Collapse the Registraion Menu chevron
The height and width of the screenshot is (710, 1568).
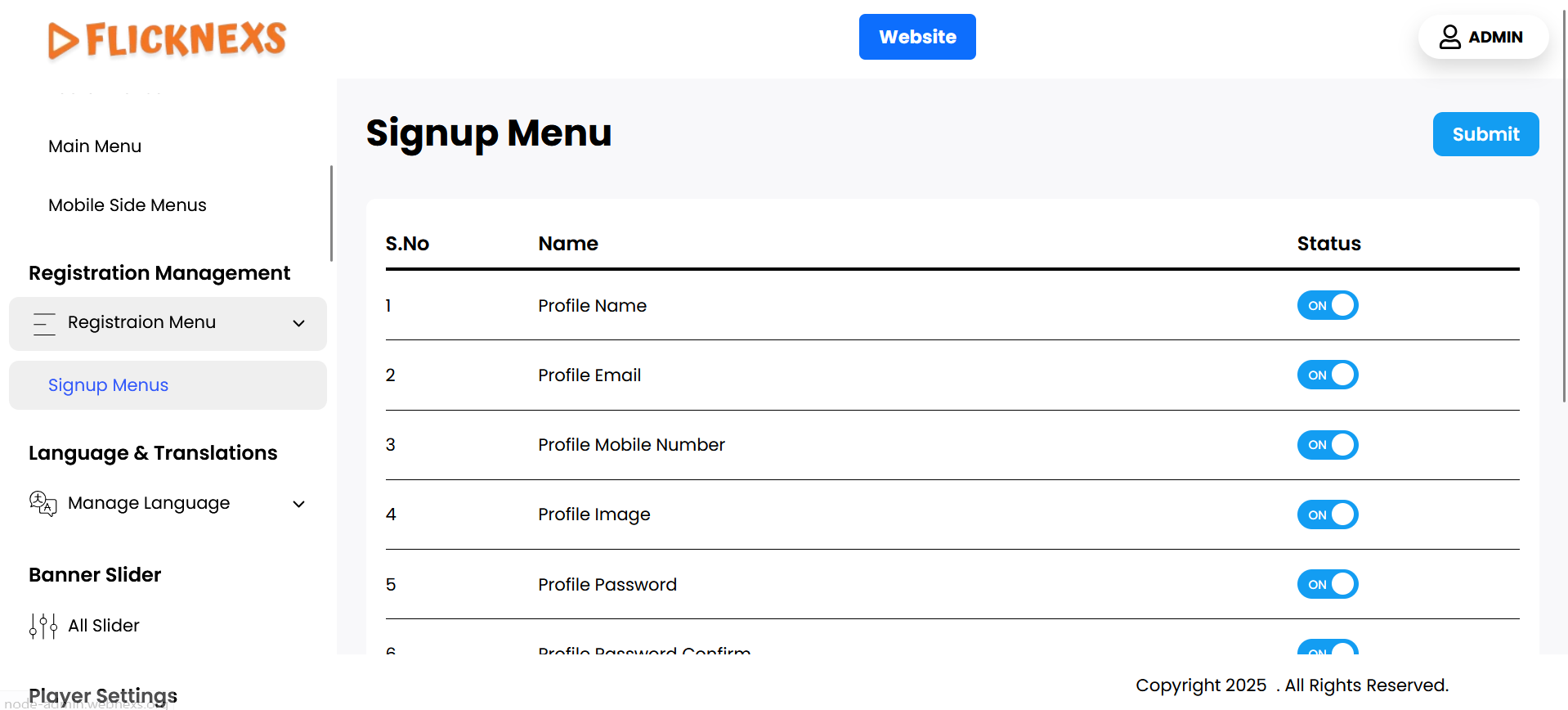[299, 323]
